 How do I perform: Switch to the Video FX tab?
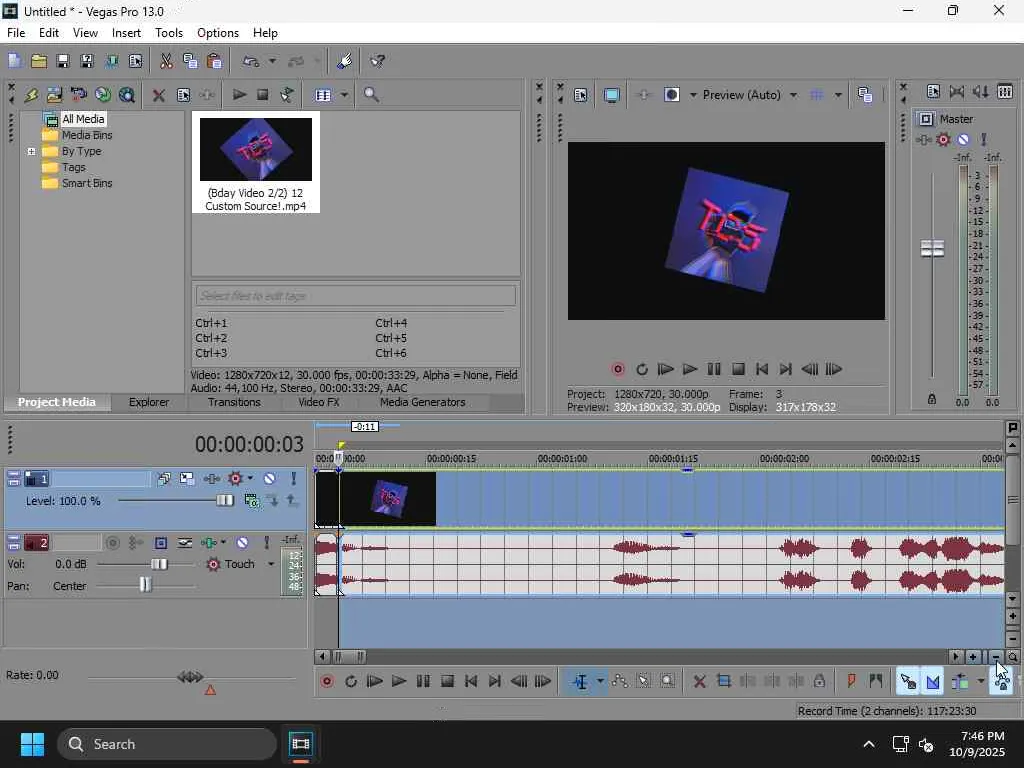[x=318, y=402]
